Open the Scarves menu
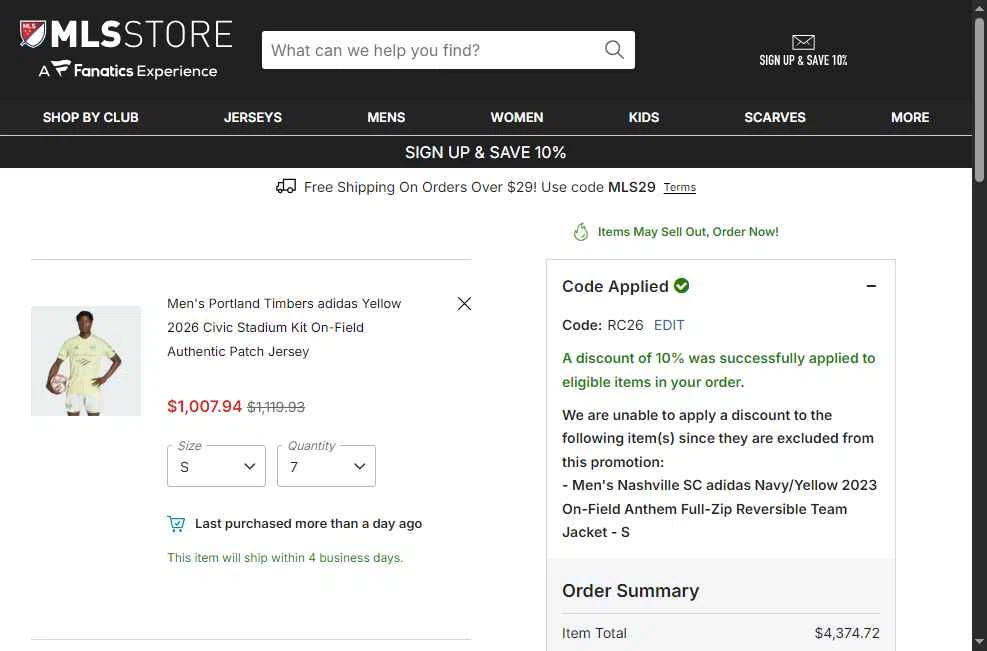This screenshot has height=651, width=987. (775, 117)
